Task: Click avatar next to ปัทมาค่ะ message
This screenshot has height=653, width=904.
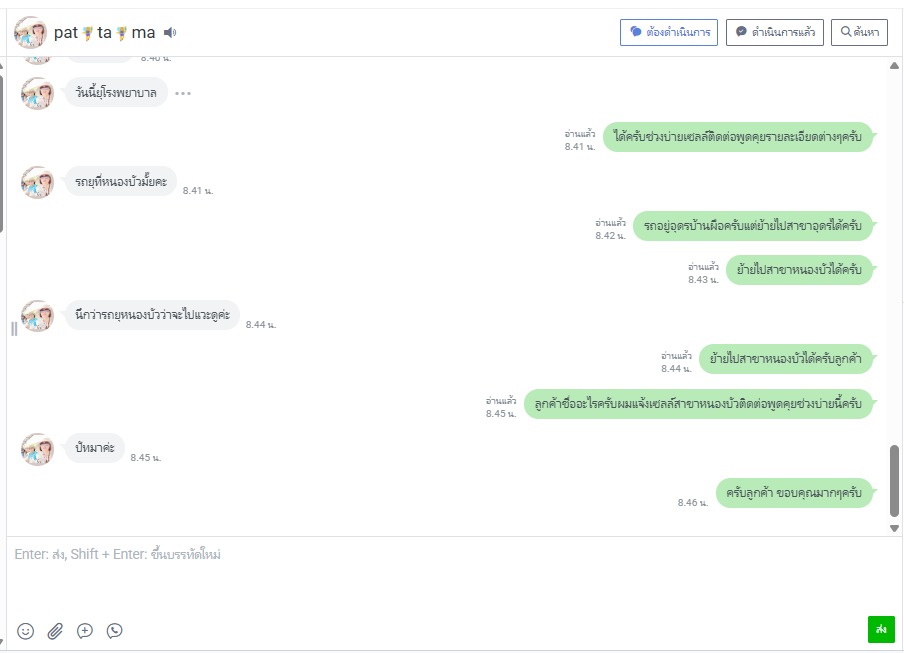Action: 37,450
